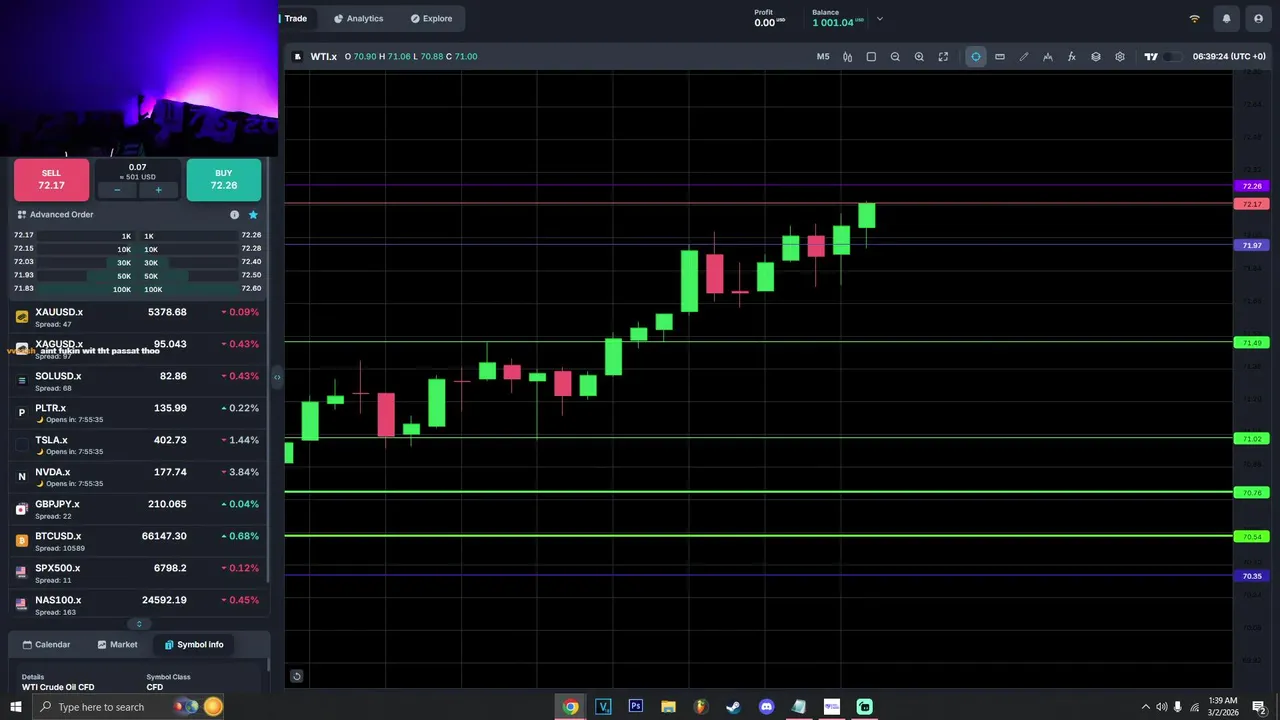
Task: Click the SELL 72.17 button
Action: tap(51, 180)
